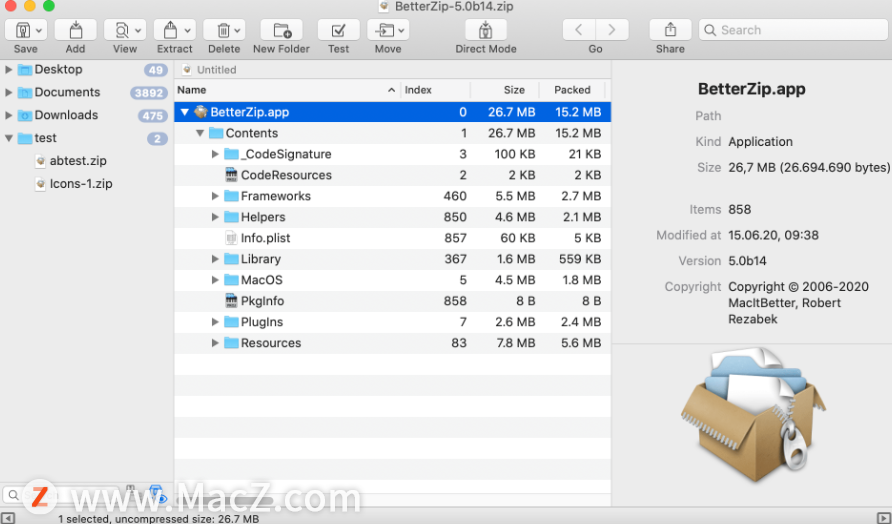The width and height of the screenshot is (892, 524).
Task: Click the info panel toggle arrow at bottom right
Action: [x=884, y=518]
